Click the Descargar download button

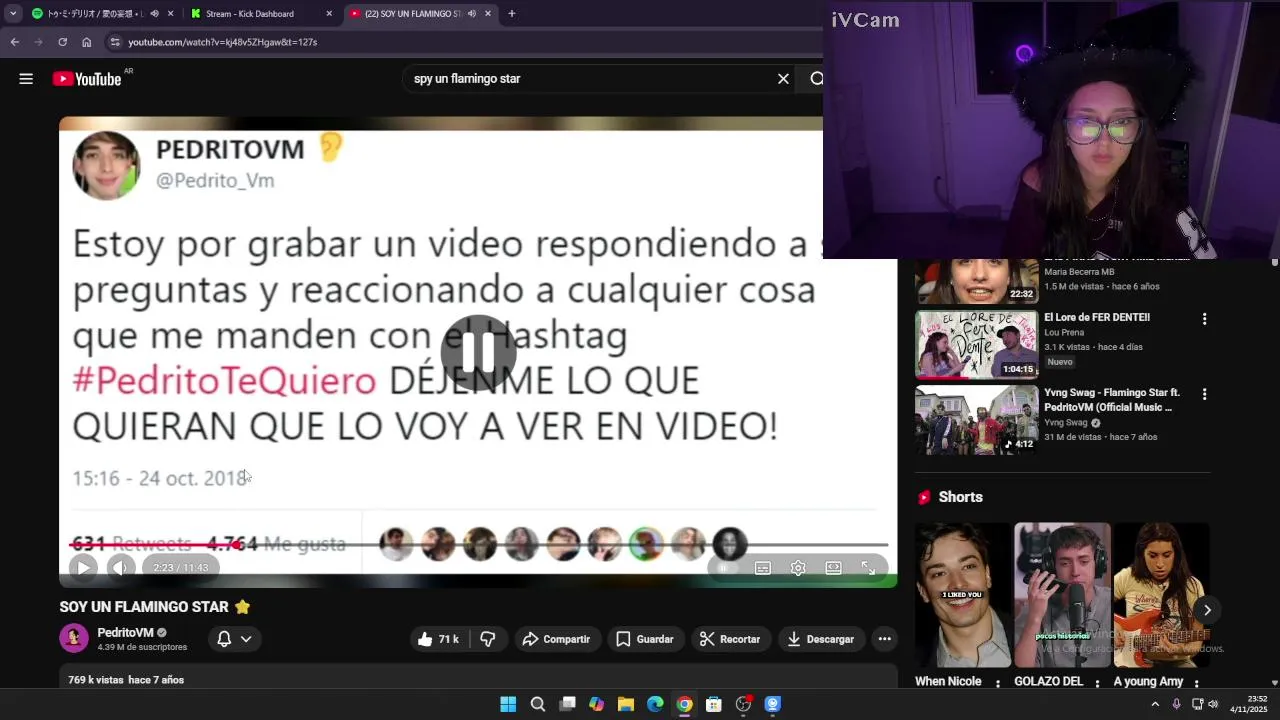pyautogui.click(x=821, y=639)
